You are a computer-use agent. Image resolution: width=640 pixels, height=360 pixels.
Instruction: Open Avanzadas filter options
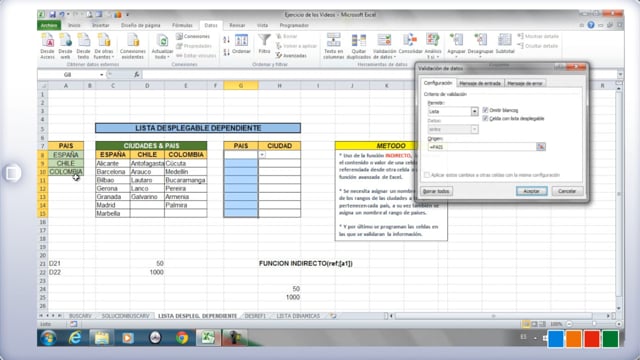click(291, 56)
